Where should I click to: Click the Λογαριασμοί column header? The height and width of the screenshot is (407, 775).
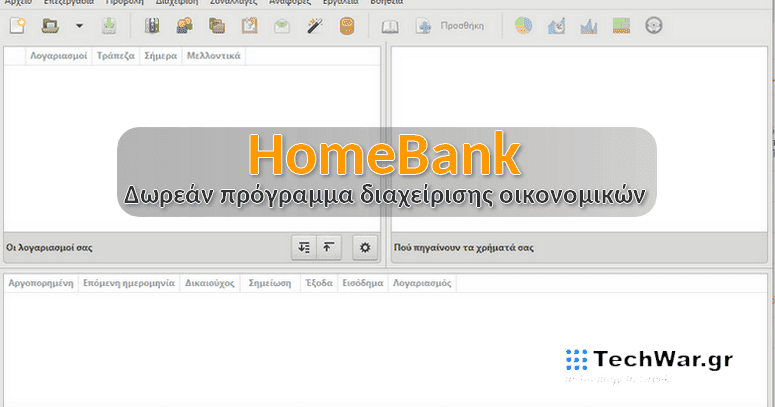click(59, 56)
